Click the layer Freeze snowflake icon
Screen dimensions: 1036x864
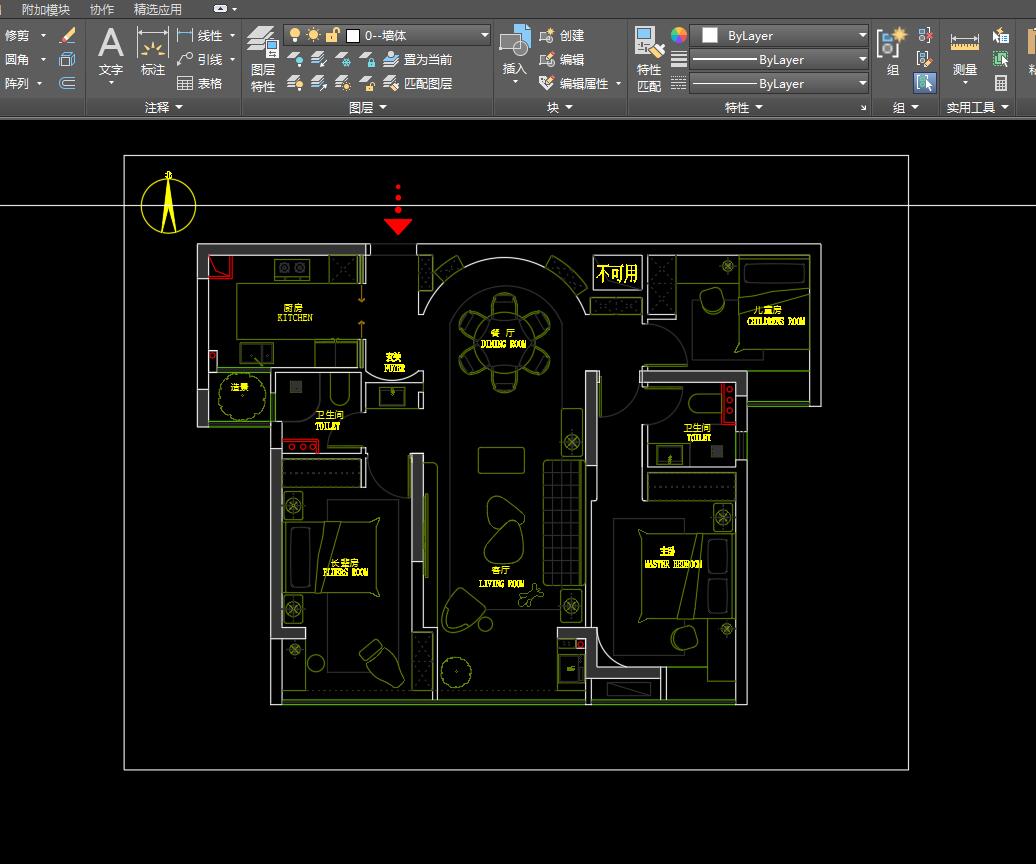tap(343, 60)
